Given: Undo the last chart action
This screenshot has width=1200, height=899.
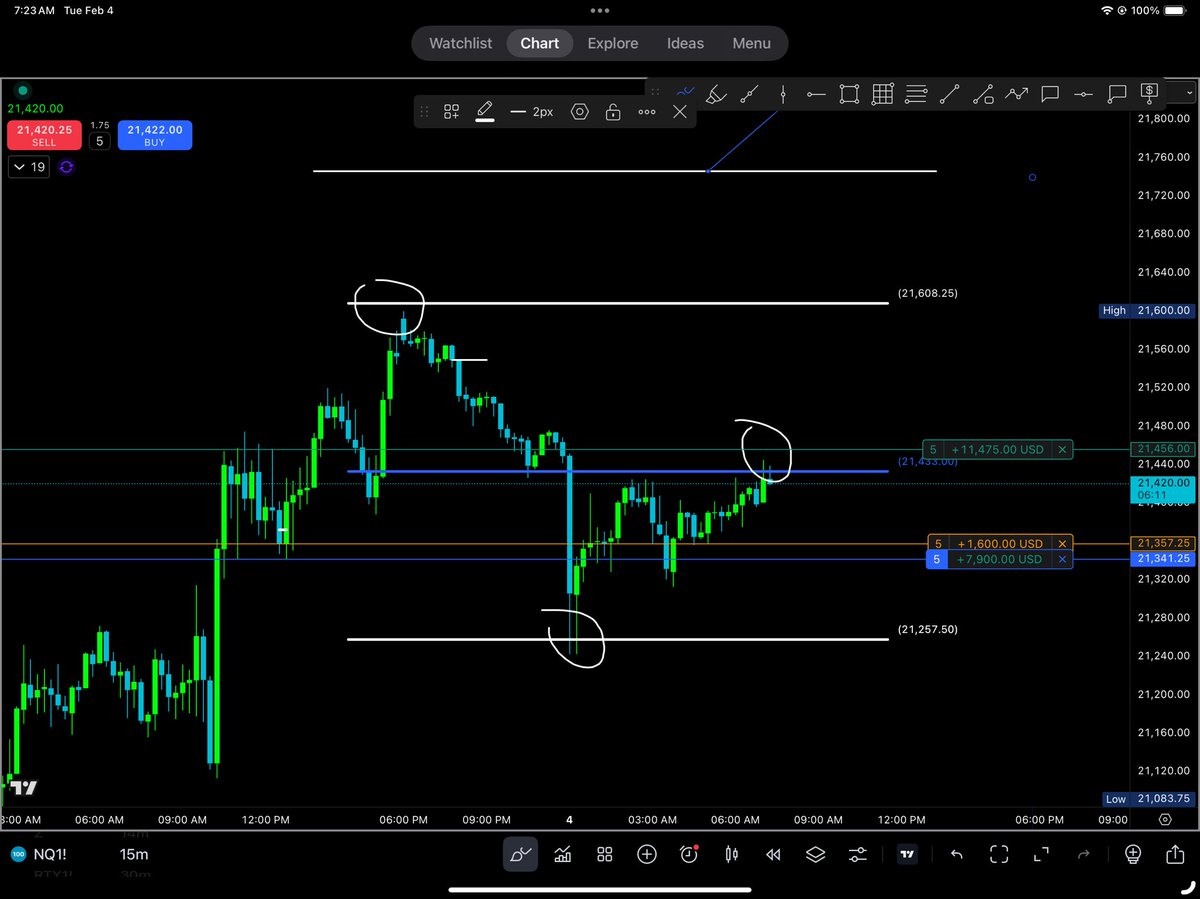Looking at the screenshot, I should point(957,854).
